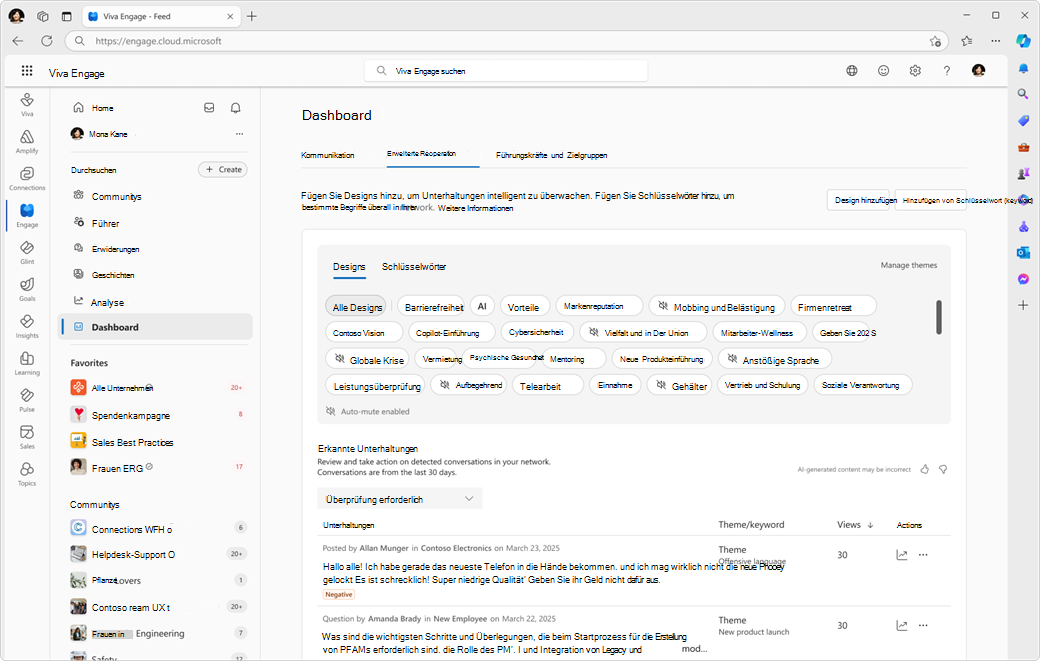Screen dimensions: 1040x661
Task: Toggle the muted Globale Krise chip
Action: 369,360
